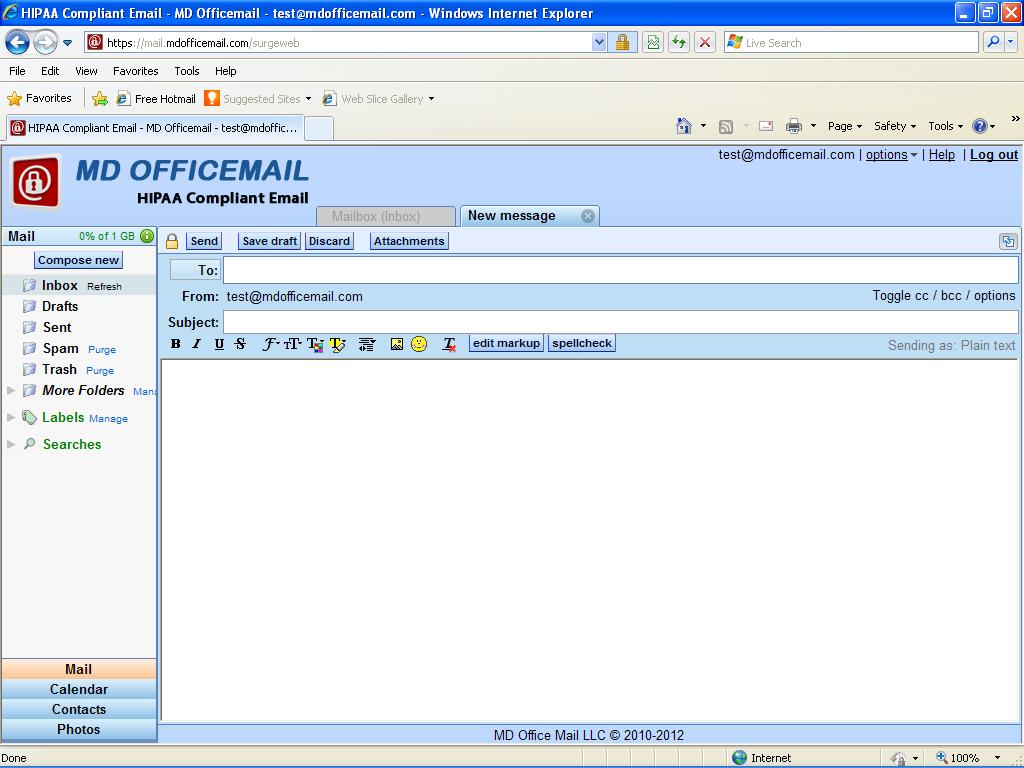The image size is (1024, 768).
Task: Toggle cc / bcc / options fields
Action: 943,296
